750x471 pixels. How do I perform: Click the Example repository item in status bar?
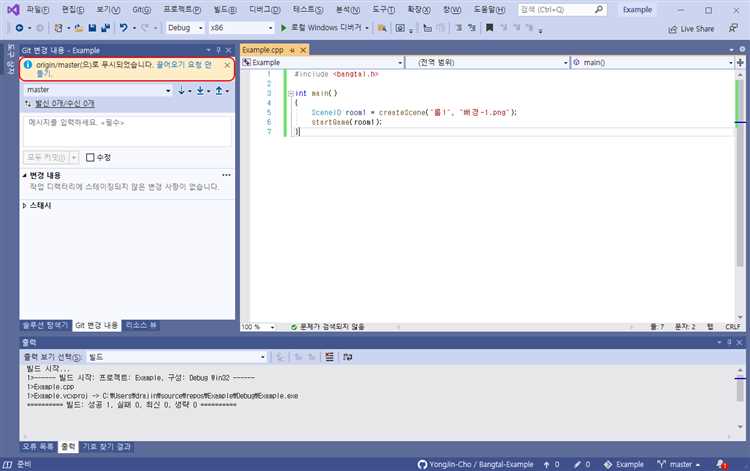click(624, 464)
